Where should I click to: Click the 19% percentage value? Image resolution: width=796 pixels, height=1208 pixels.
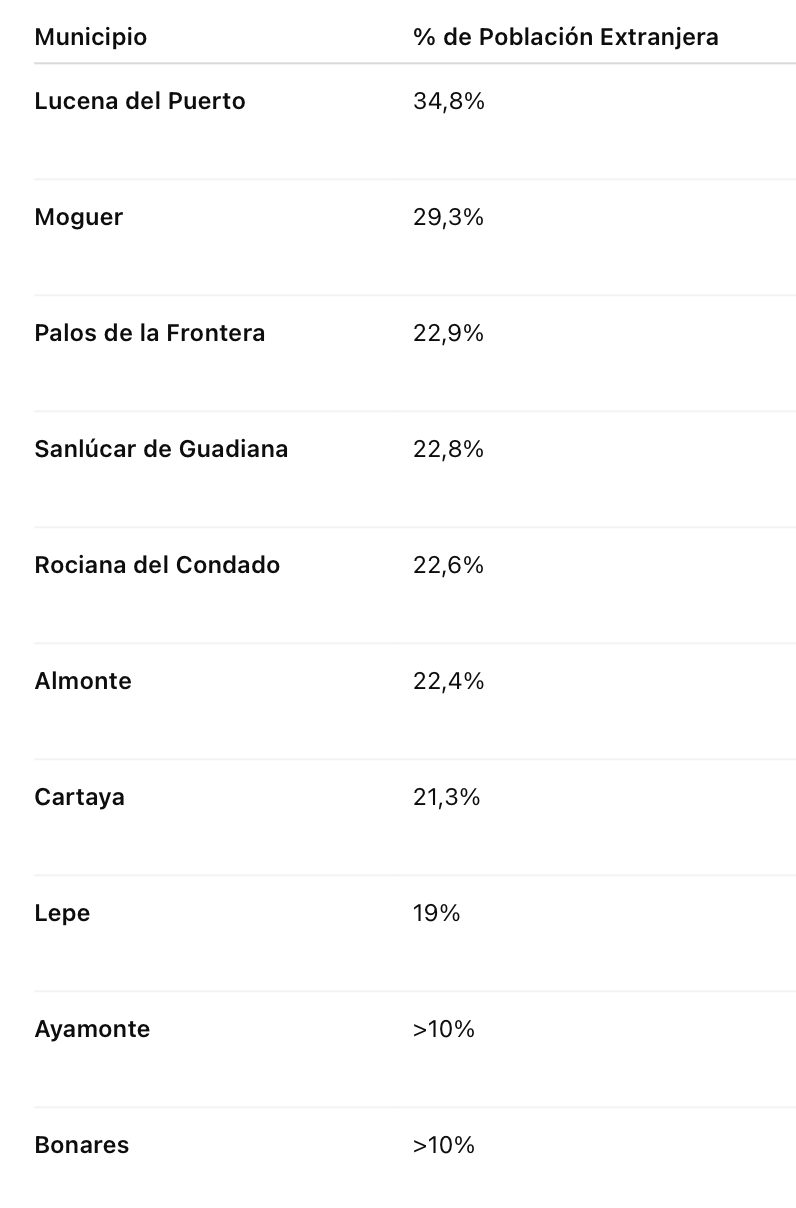click(x=436, y=913)
